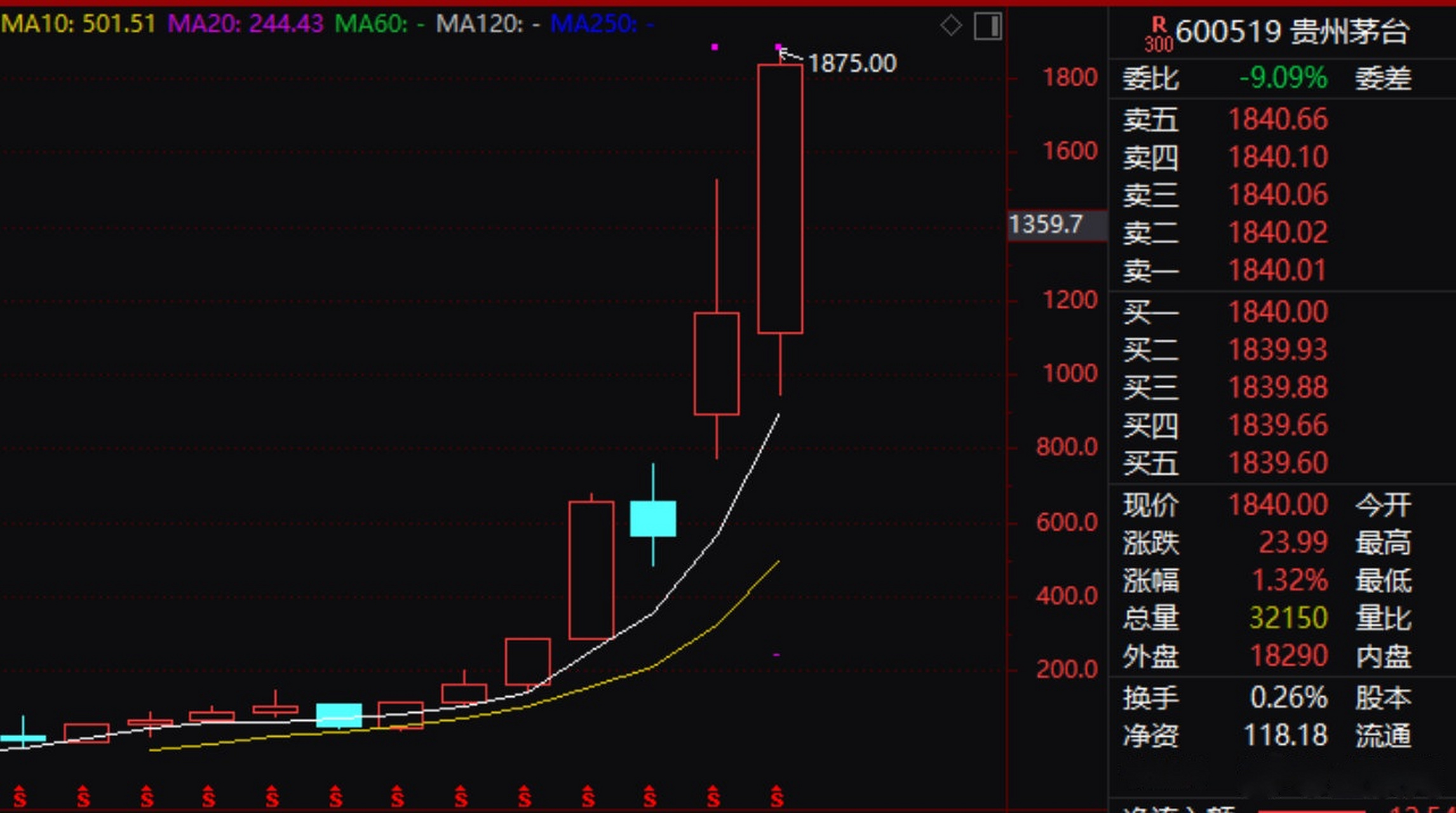Toggle the side panel layout icon

[x=987, y=26]
